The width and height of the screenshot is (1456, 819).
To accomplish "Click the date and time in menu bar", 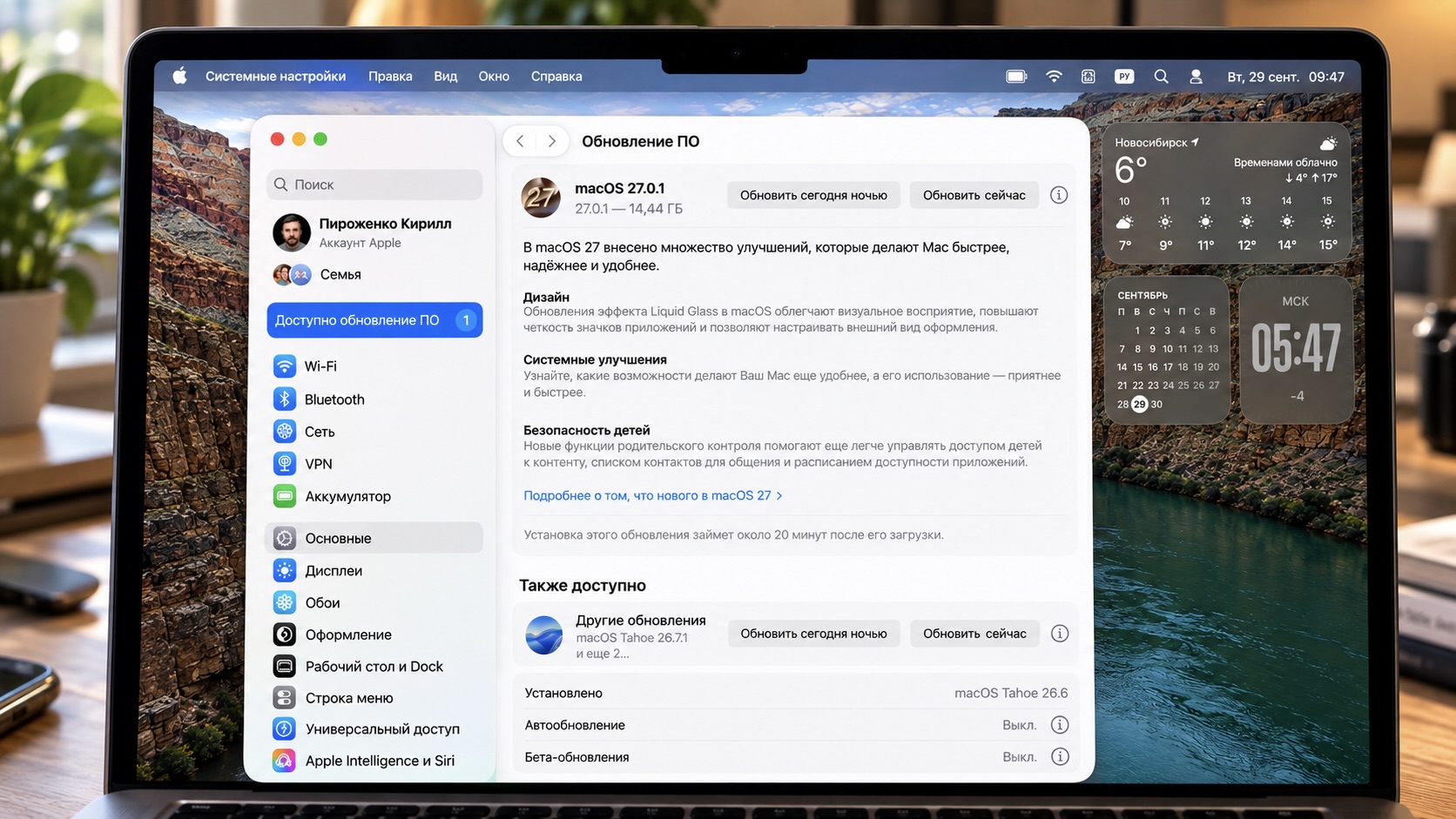I will pos(1285,77).
